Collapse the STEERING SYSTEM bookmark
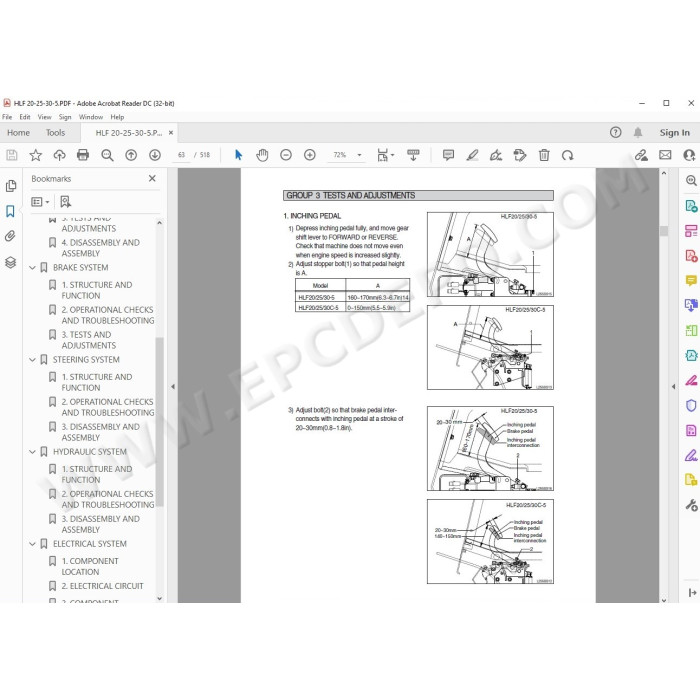The image size is (700, 700). 32,359
